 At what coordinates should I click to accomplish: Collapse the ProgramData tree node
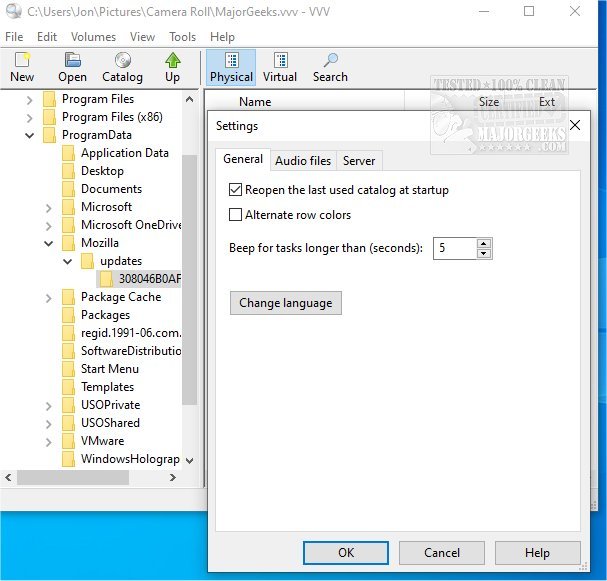(29, 135)
